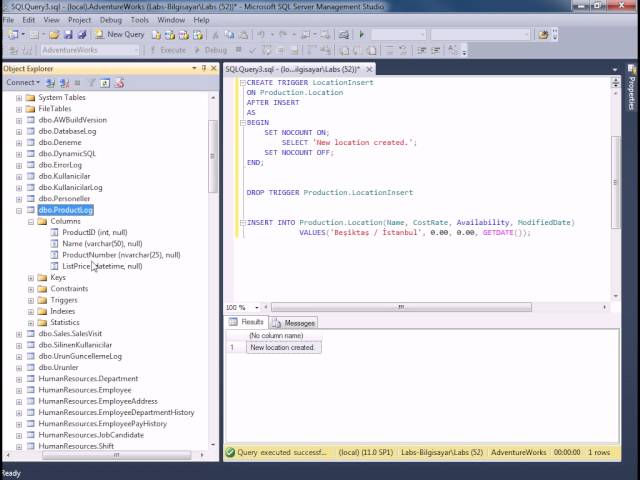Image resolution: width=640 pixels, height=480 pixels.
Task: Close the SQLQuery3.sql tab
Action: [x=369, y=69]
